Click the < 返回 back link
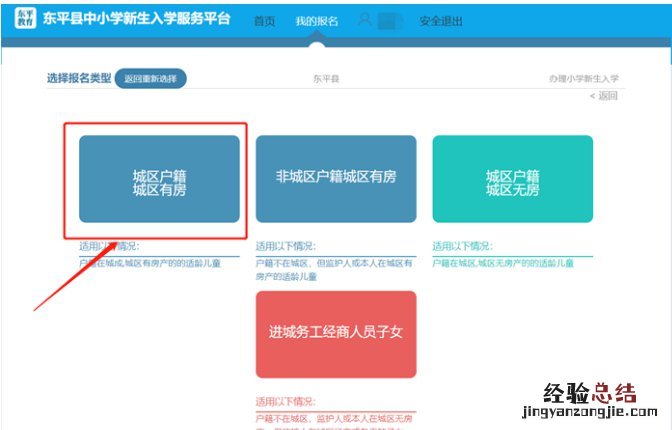The width and height of the screenshot is (672, 430). tap(604, 96)
